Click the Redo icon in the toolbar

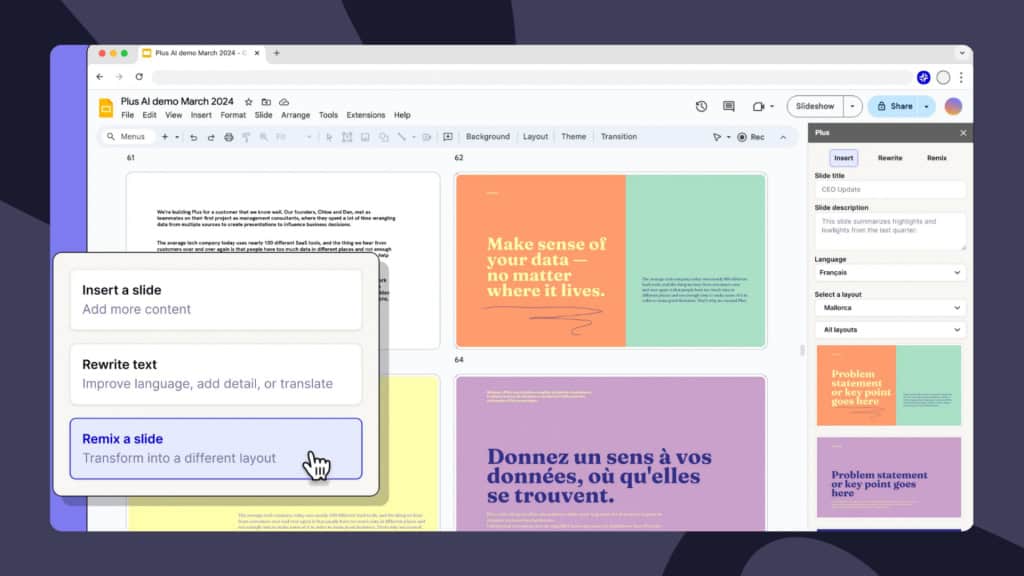[x=211, y=137]
